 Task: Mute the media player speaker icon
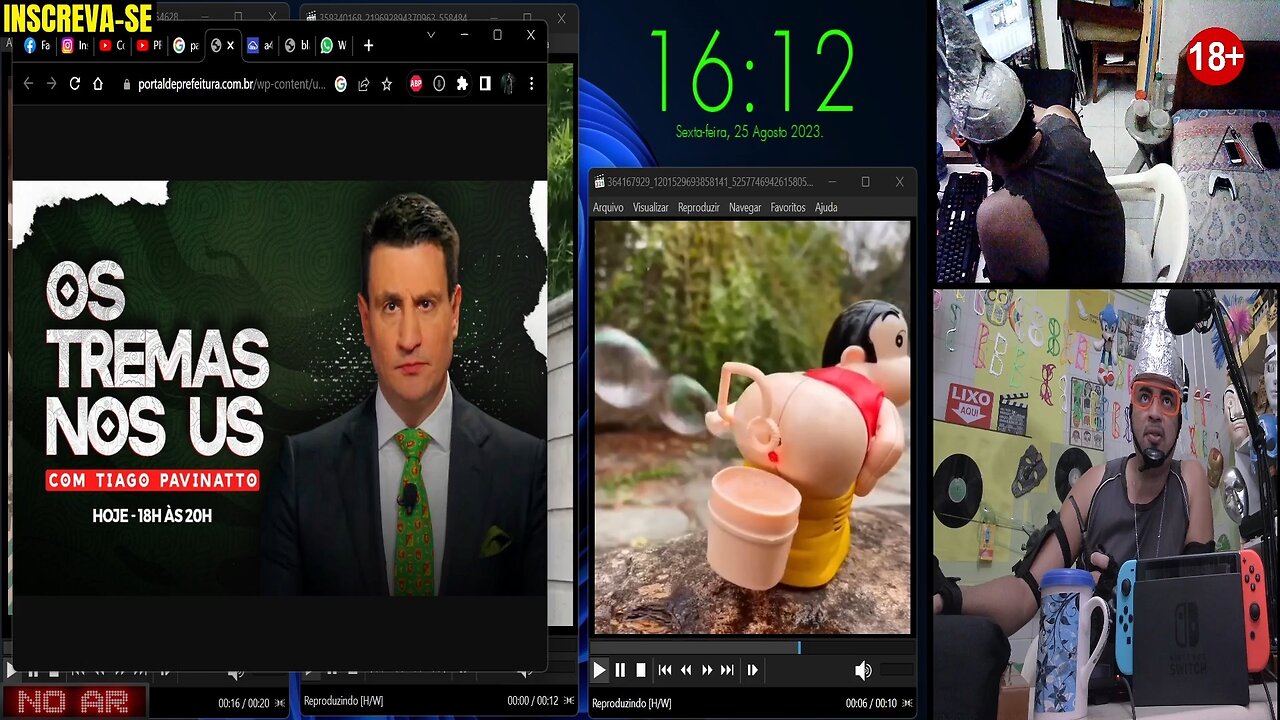click(863, 670)
